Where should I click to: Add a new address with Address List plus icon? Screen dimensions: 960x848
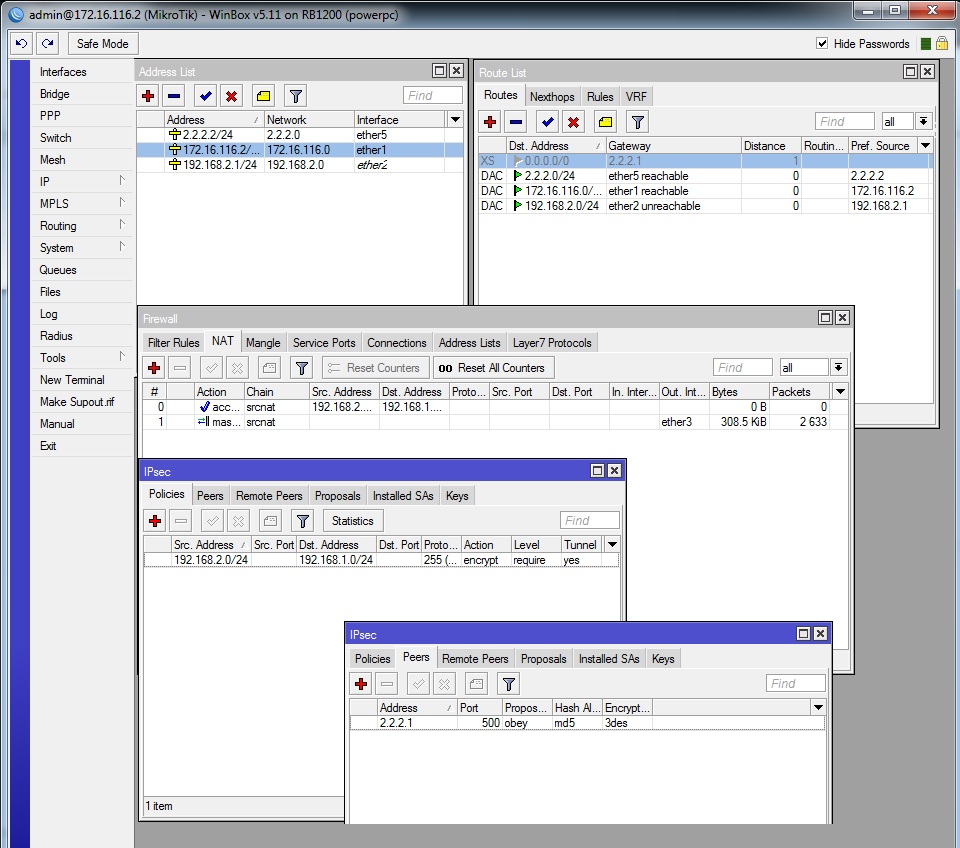tap(148, 96)
